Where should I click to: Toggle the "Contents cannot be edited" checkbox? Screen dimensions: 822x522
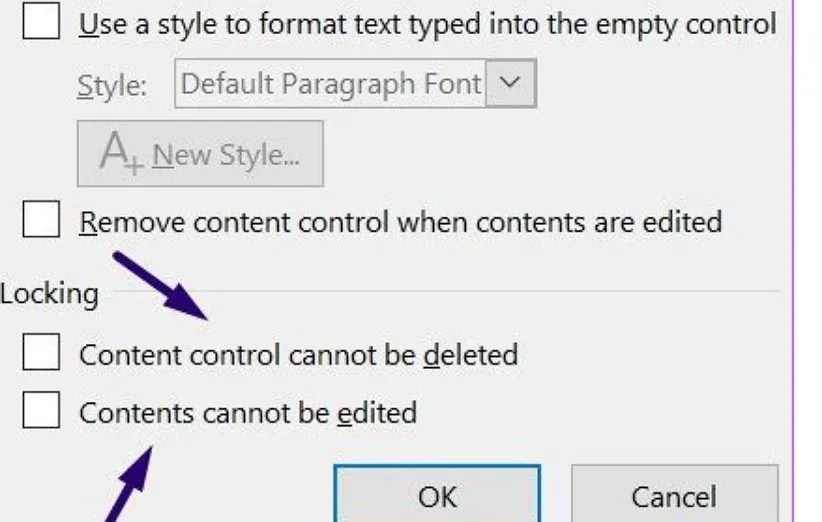point(41,410)
